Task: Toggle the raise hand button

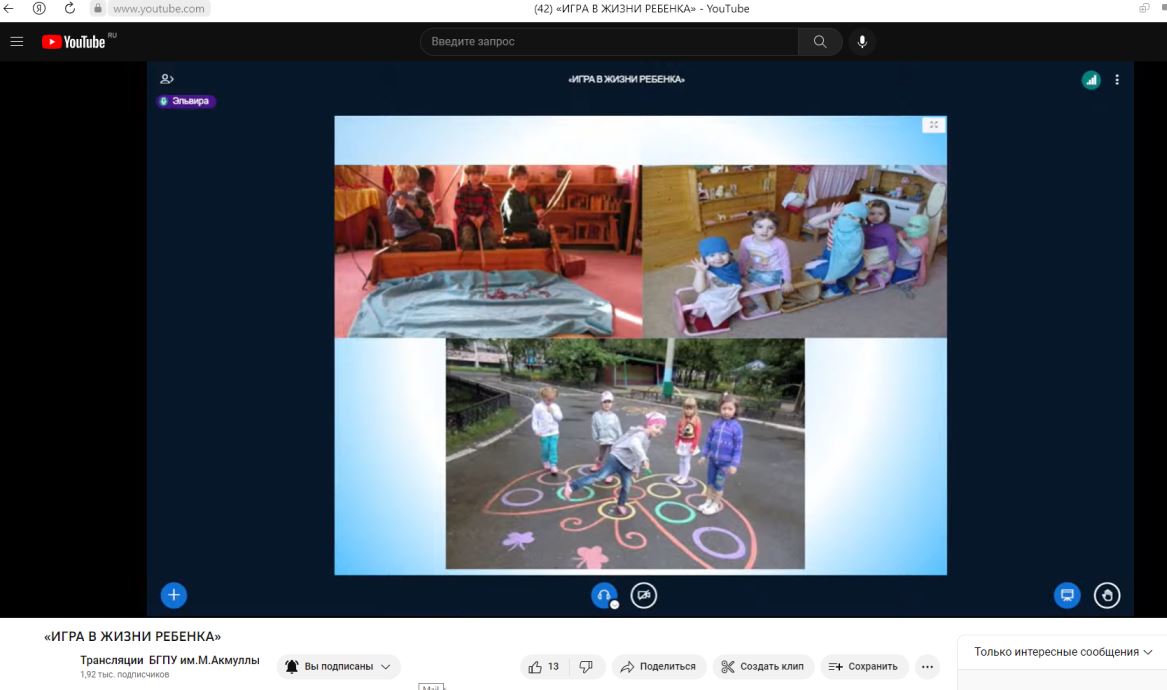Action: [x=1107, y=595]
